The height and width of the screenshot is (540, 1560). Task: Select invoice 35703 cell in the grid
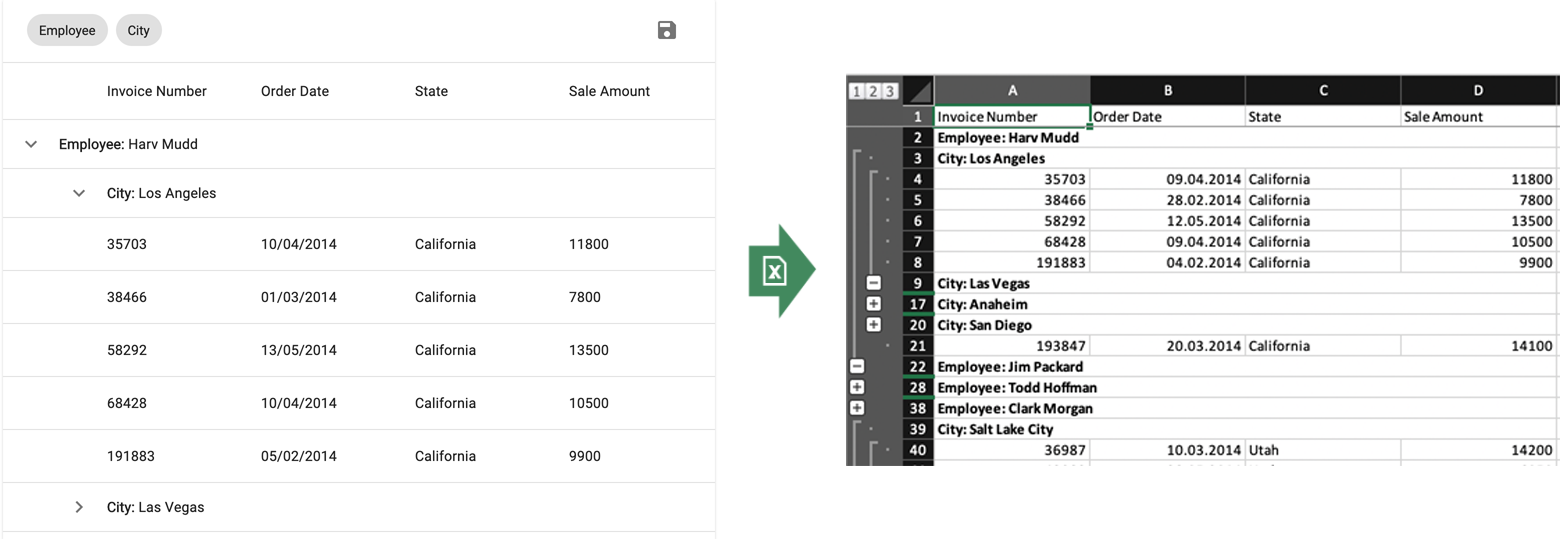(x=127, y=244)
